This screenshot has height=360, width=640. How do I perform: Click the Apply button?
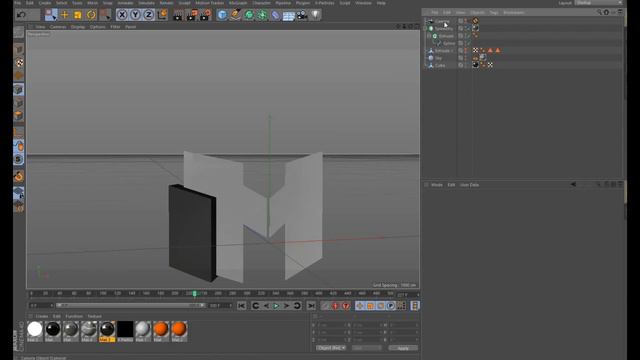pyautogui.click(x=403, y=348)
